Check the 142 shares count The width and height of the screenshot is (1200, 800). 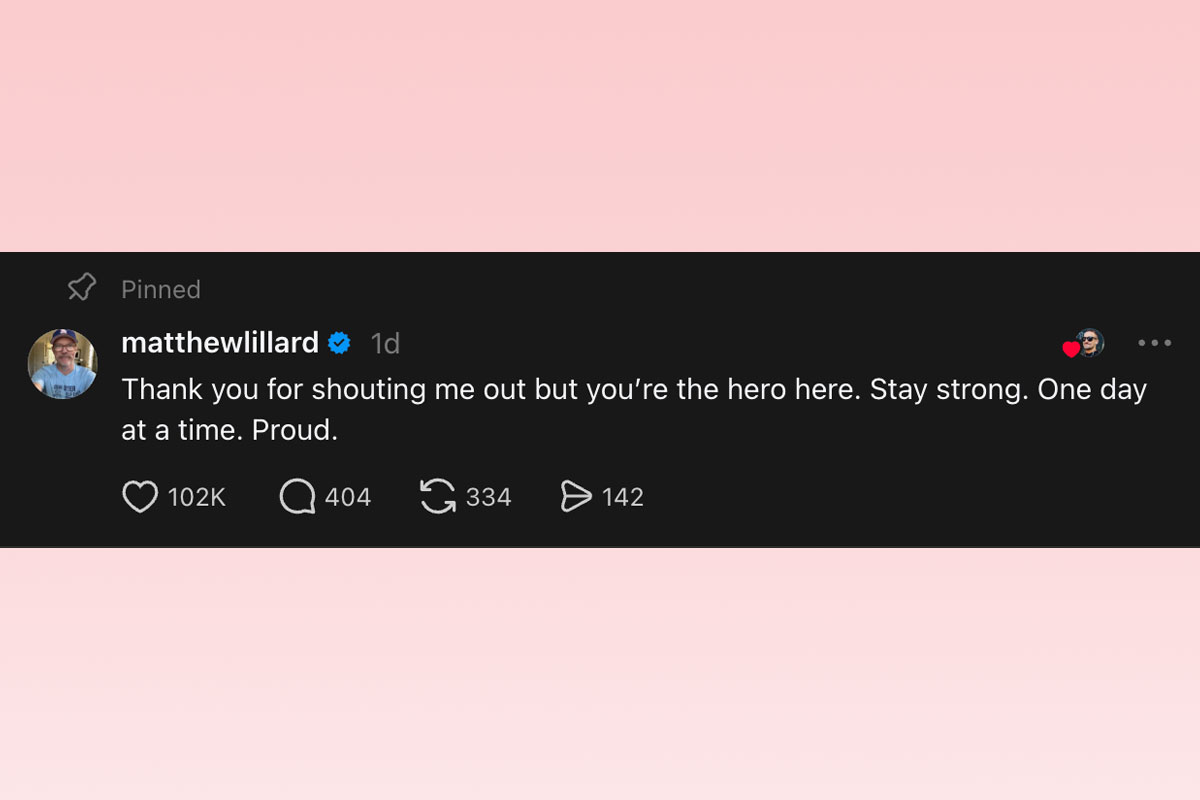click(624, 496)
